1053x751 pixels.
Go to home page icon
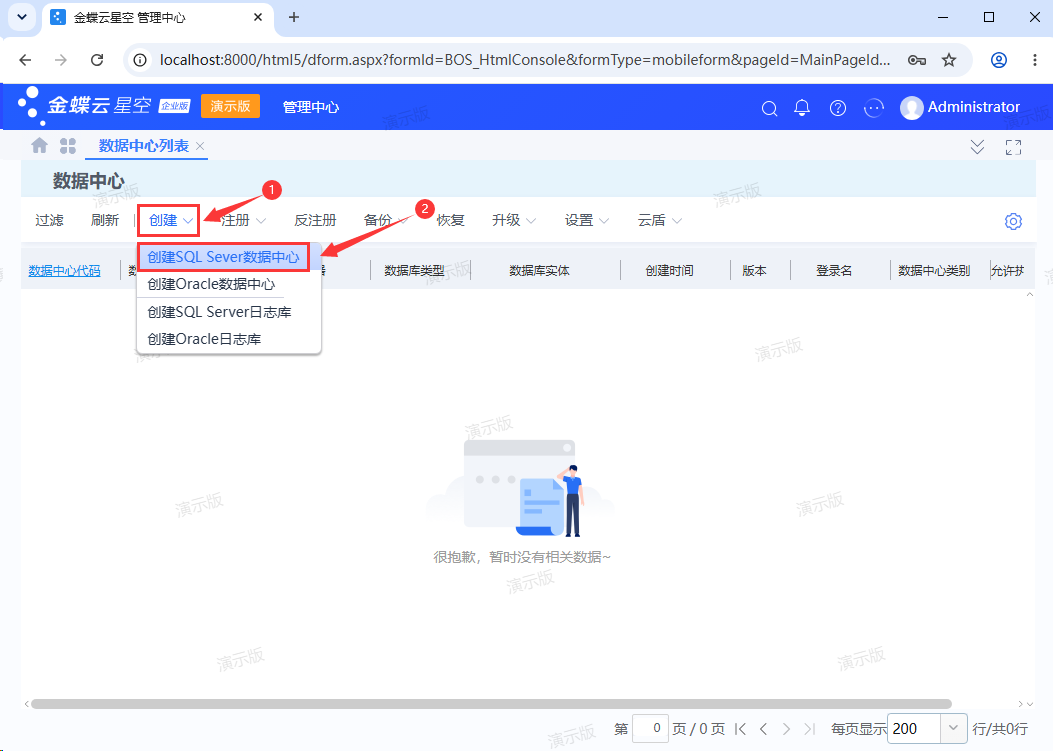40,145
